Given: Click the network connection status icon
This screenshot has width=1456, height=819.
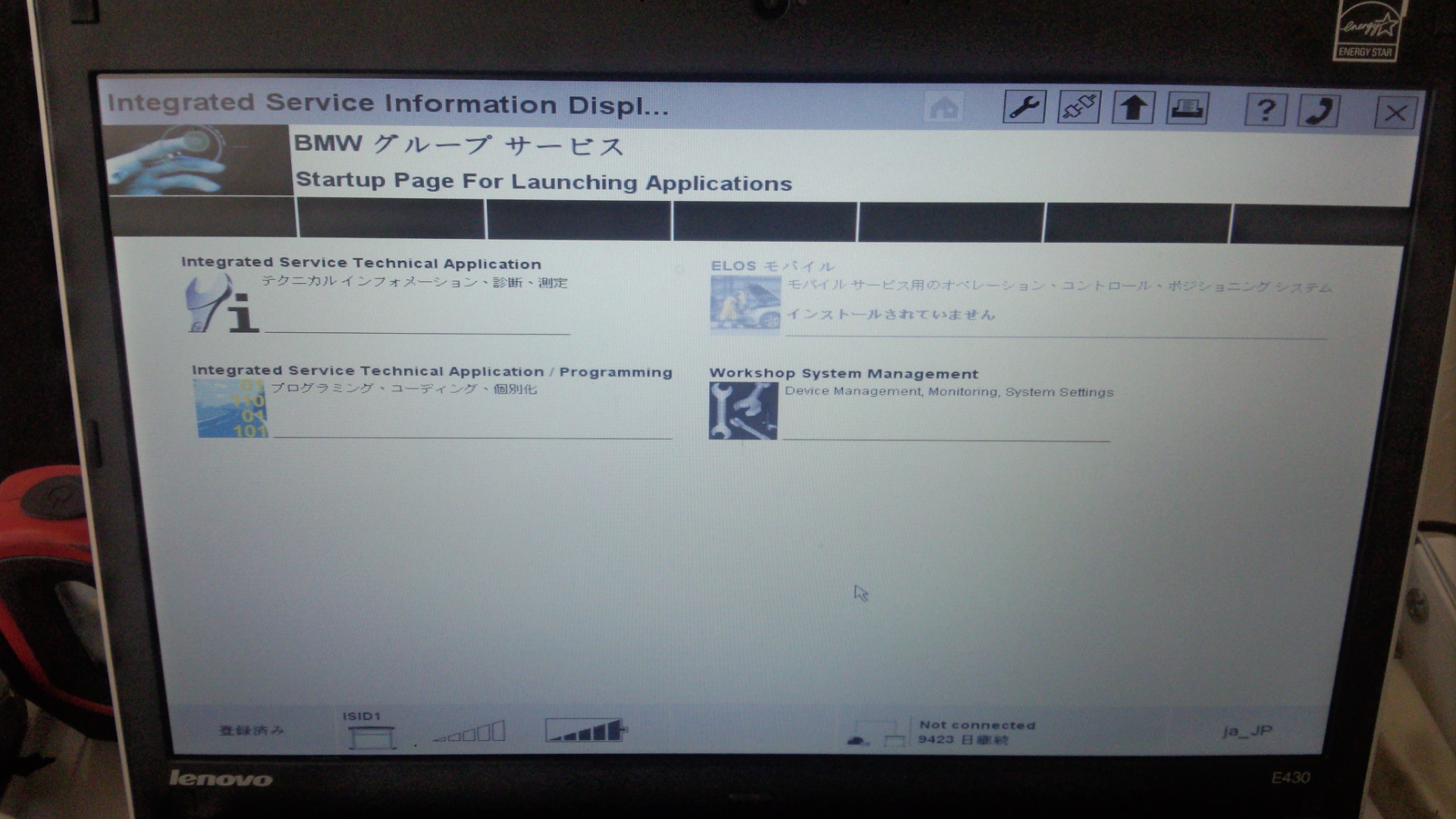Looking at the screenshot, I should point(877,733).
